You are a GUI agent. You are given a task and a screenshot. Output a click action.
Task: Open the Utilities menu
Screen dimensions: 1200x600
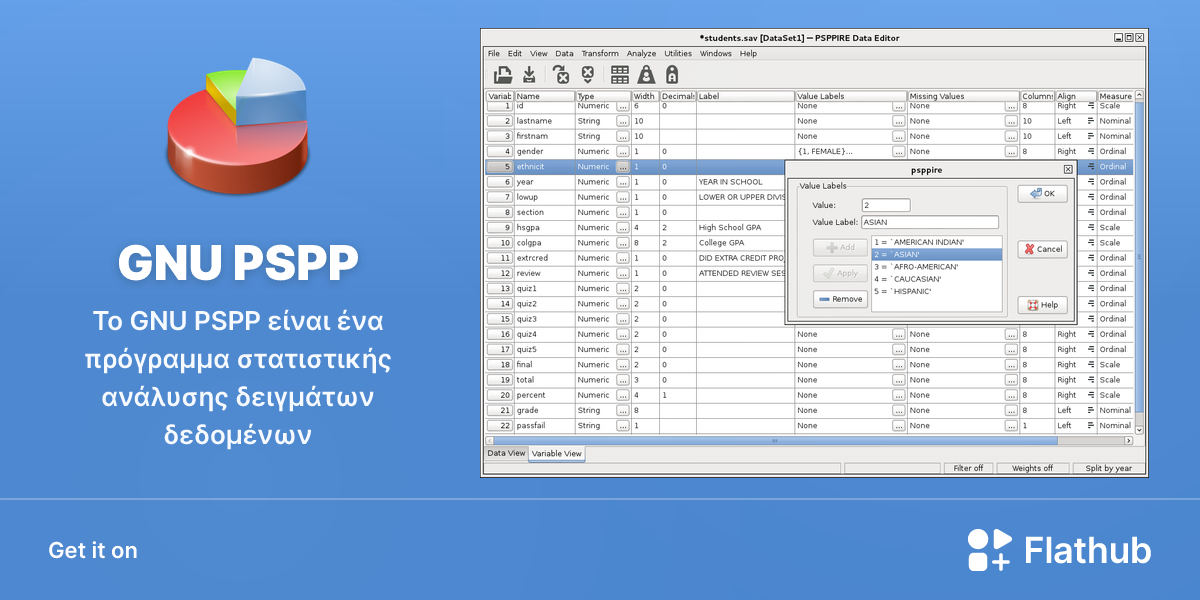coord(678,53)
